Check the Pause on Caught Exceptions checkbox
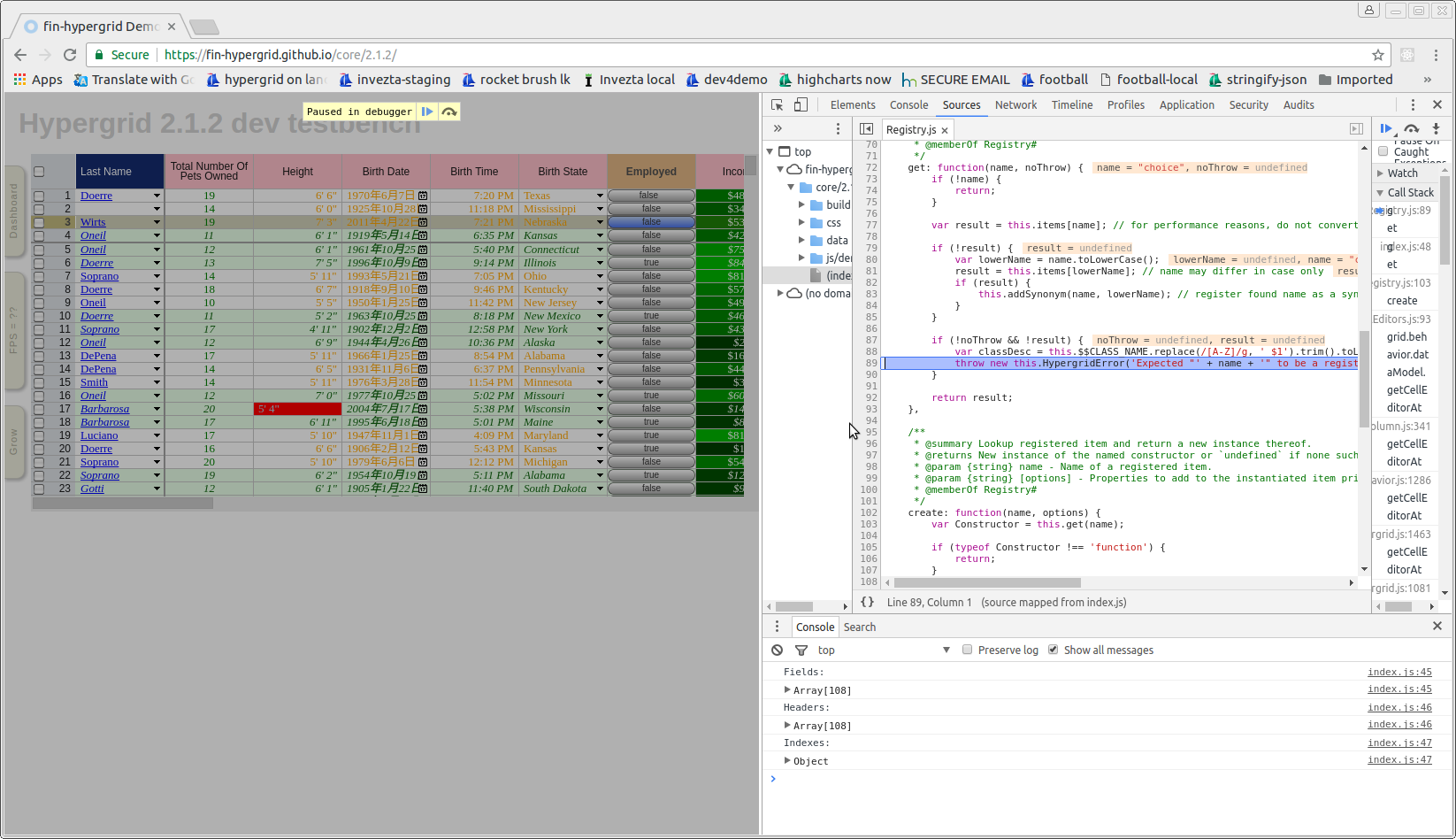1456x839 pixels. [x=1383, y=150]
